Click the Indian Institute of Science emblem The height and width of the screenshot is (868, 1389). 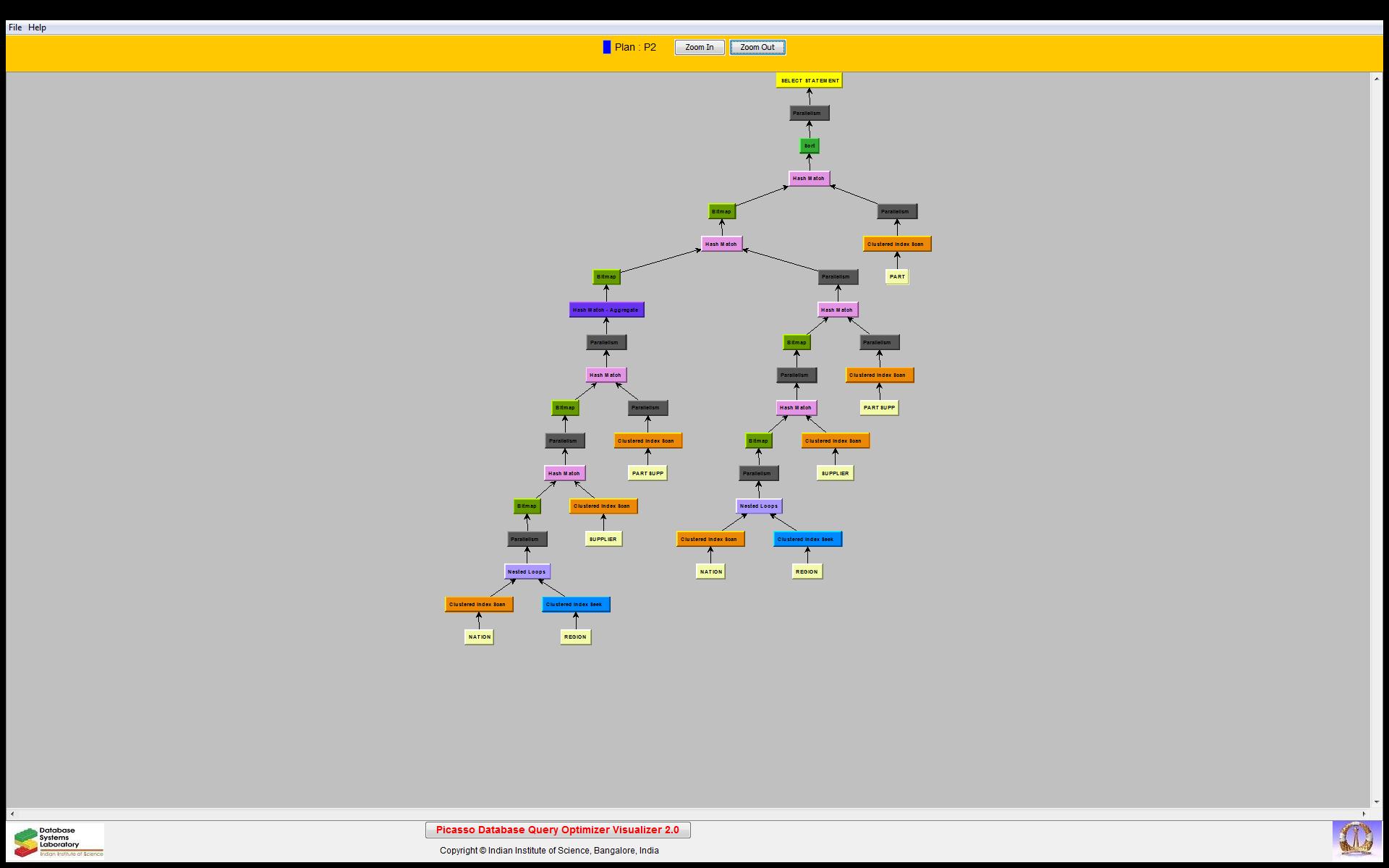pyautogui.click(x=1356, y=841)
